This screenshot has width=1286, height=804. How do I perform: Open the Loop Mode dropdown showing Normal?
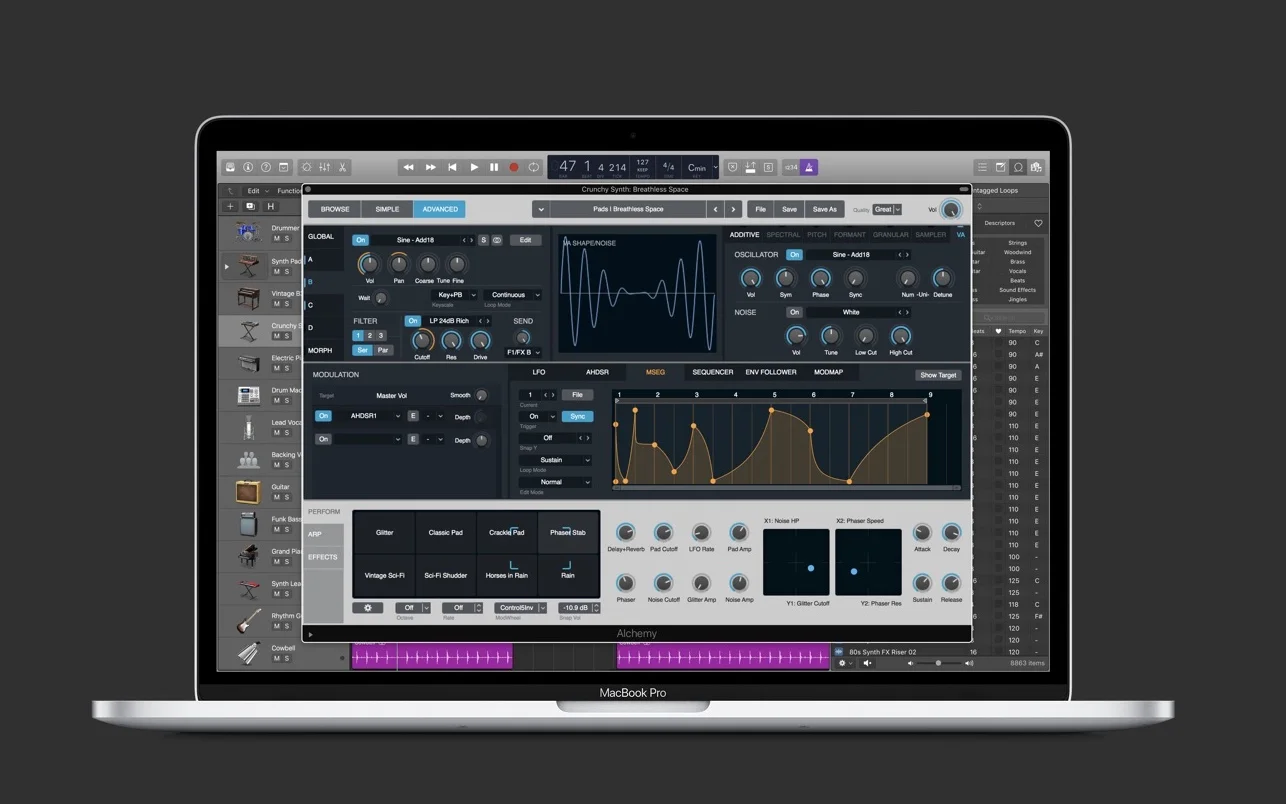coord(555,482)
